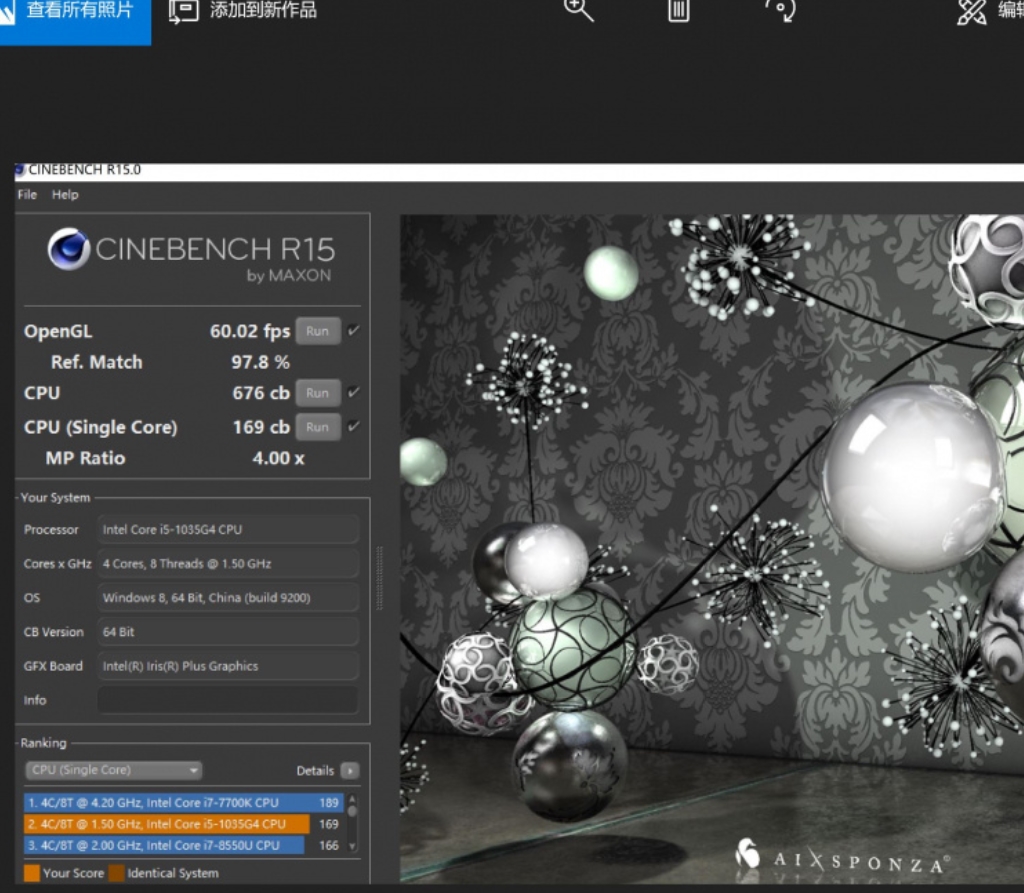Open the File menu in Cinebench
1024x893 pixels.
[x=27, y=195]
